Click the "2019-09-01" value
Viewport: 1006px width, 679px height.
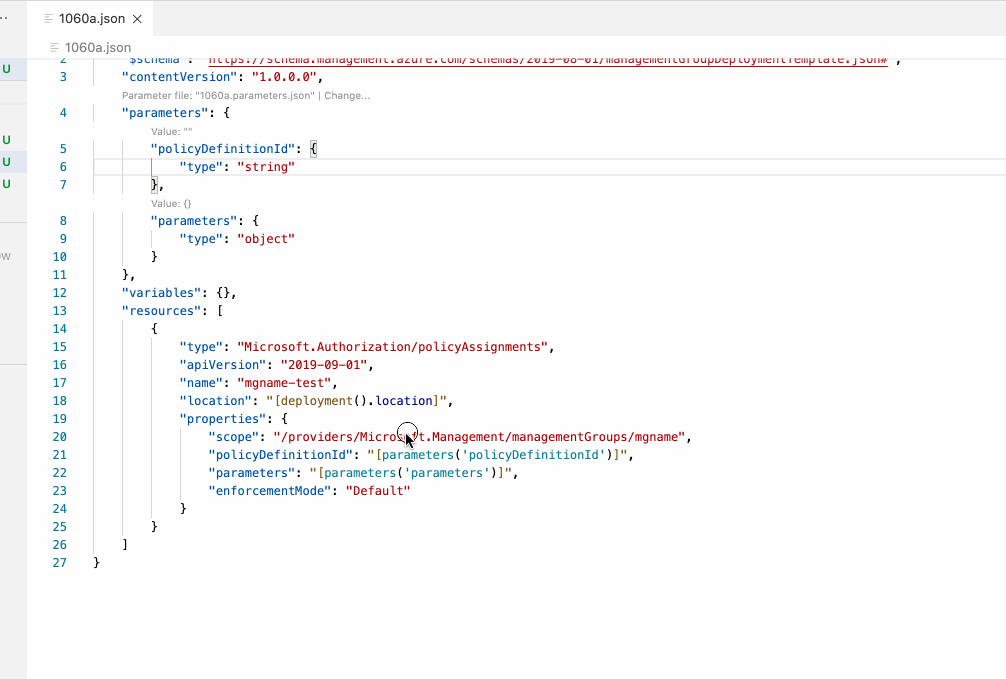click(323, 365)
